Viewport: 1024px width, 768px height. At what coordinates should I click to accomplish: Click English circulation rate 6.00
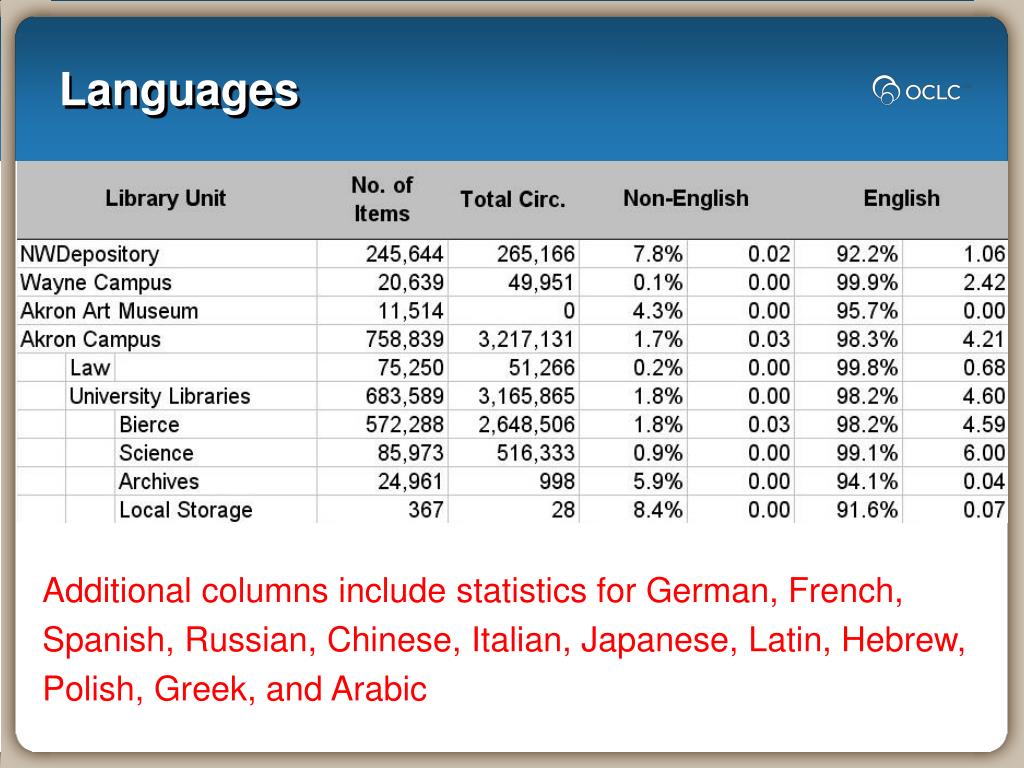pyautogui.click(x=984, y=453)
